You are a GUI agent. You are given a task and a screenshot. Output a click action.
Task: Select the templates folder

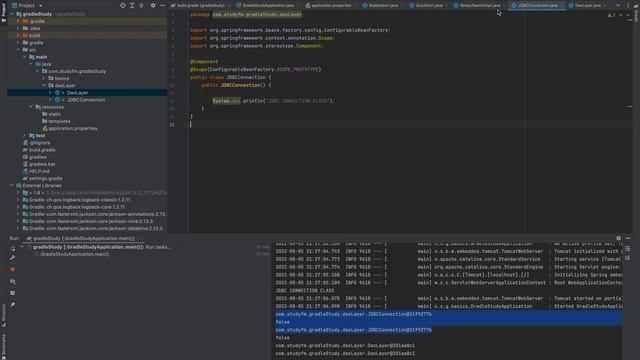click(59, 121)
